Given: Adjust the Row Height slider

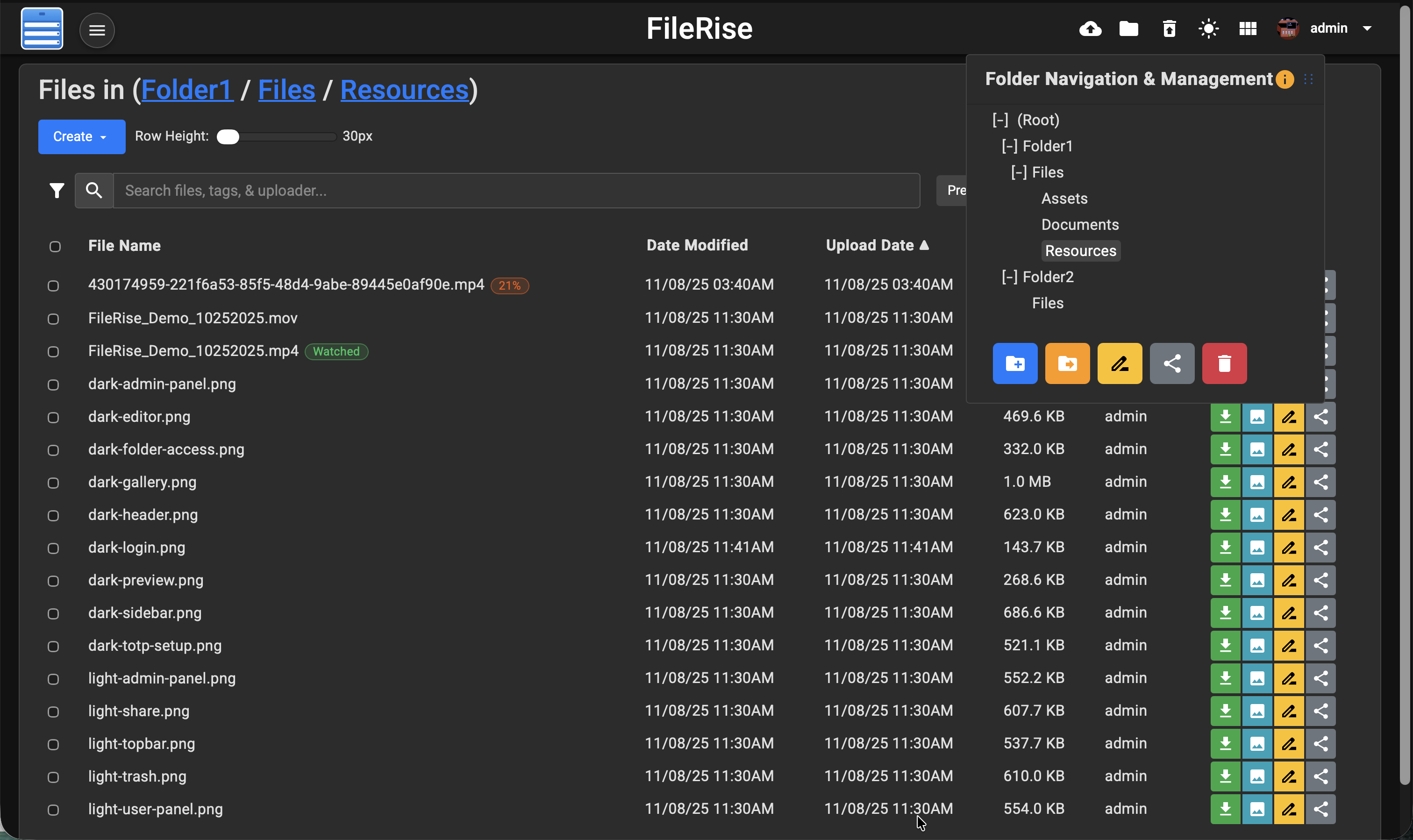Looking at the screenshot, I should tap(228, 137).
